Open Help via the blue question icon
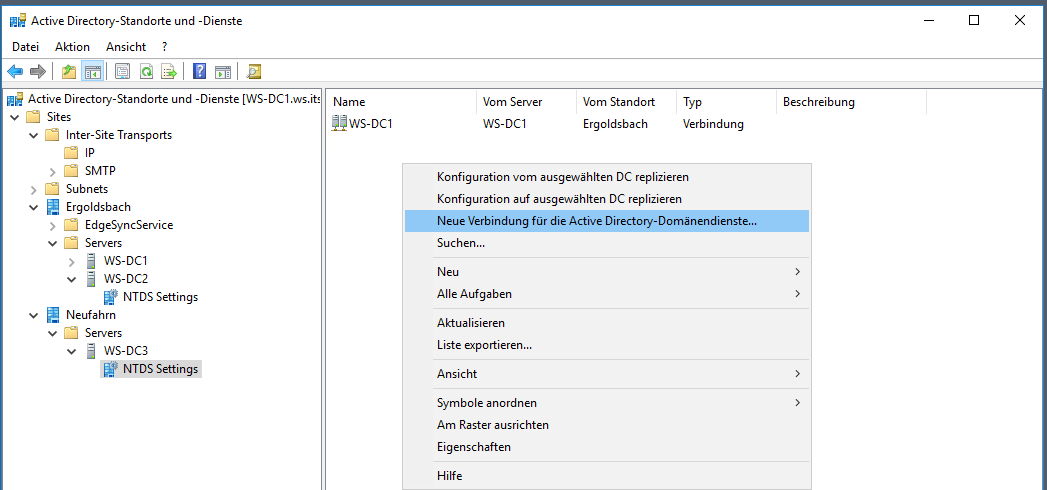The height and width of the screenshot is (490, 1047). point(199,71)
